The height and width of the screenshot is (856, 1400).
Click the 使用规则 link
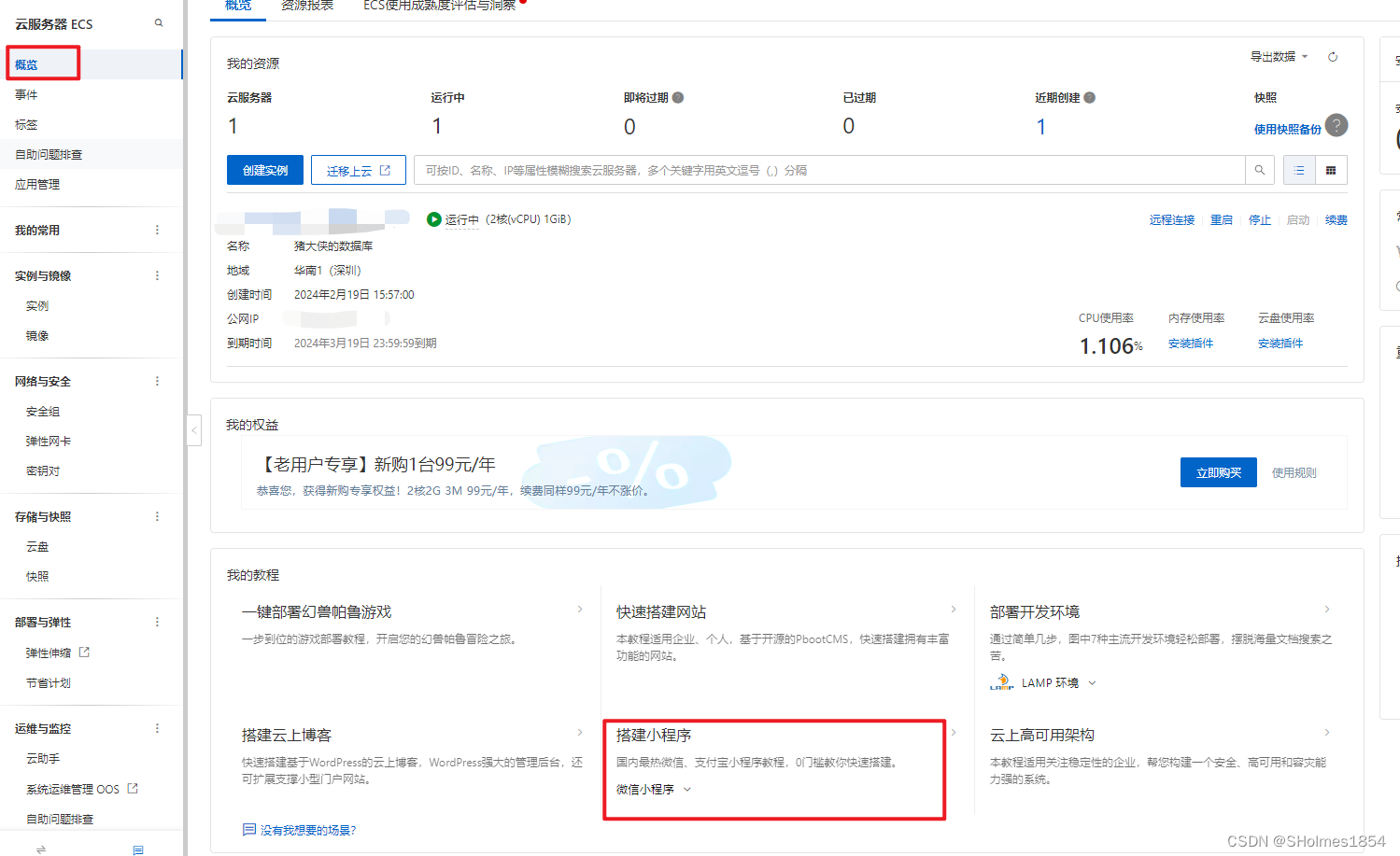[1294, 473]
